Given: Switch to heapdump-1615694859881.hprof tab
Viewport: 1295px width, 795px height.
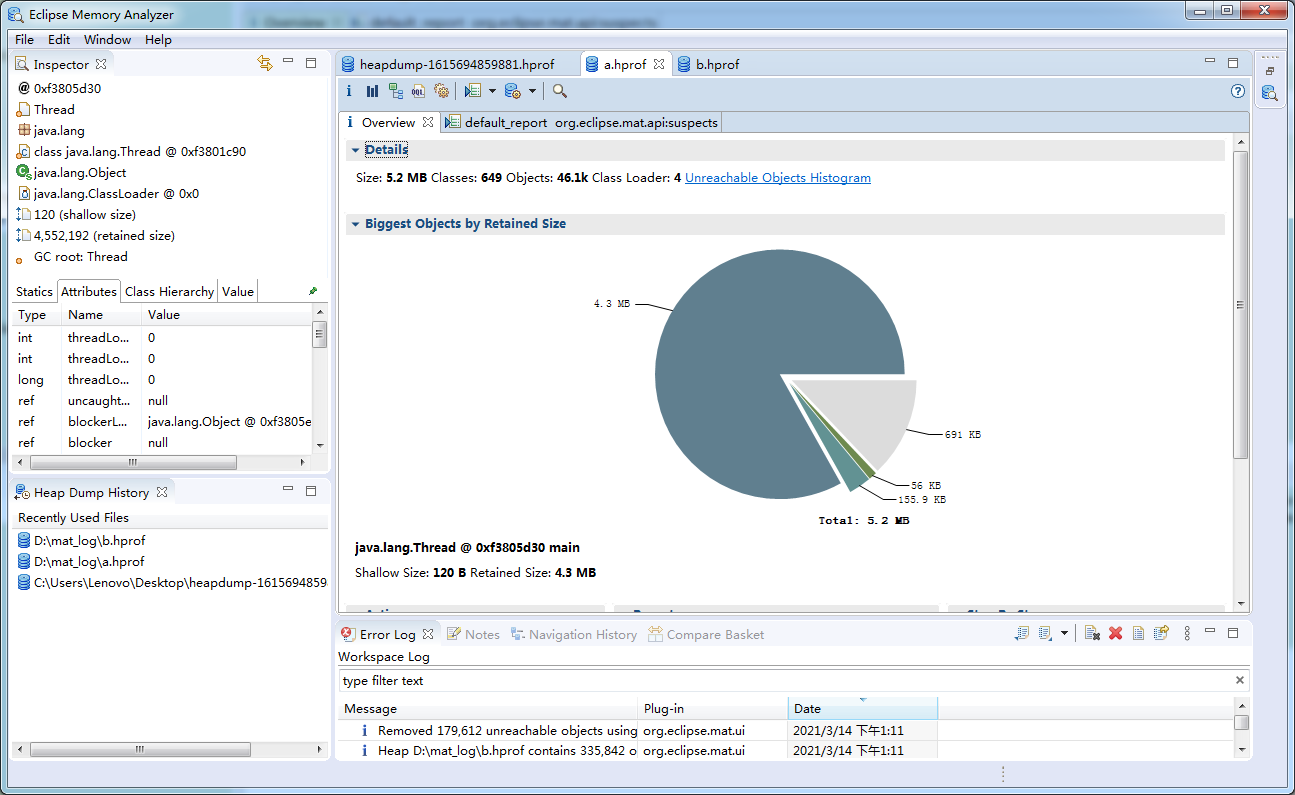Looking at the screenshot, I should (x=457, y=64).
